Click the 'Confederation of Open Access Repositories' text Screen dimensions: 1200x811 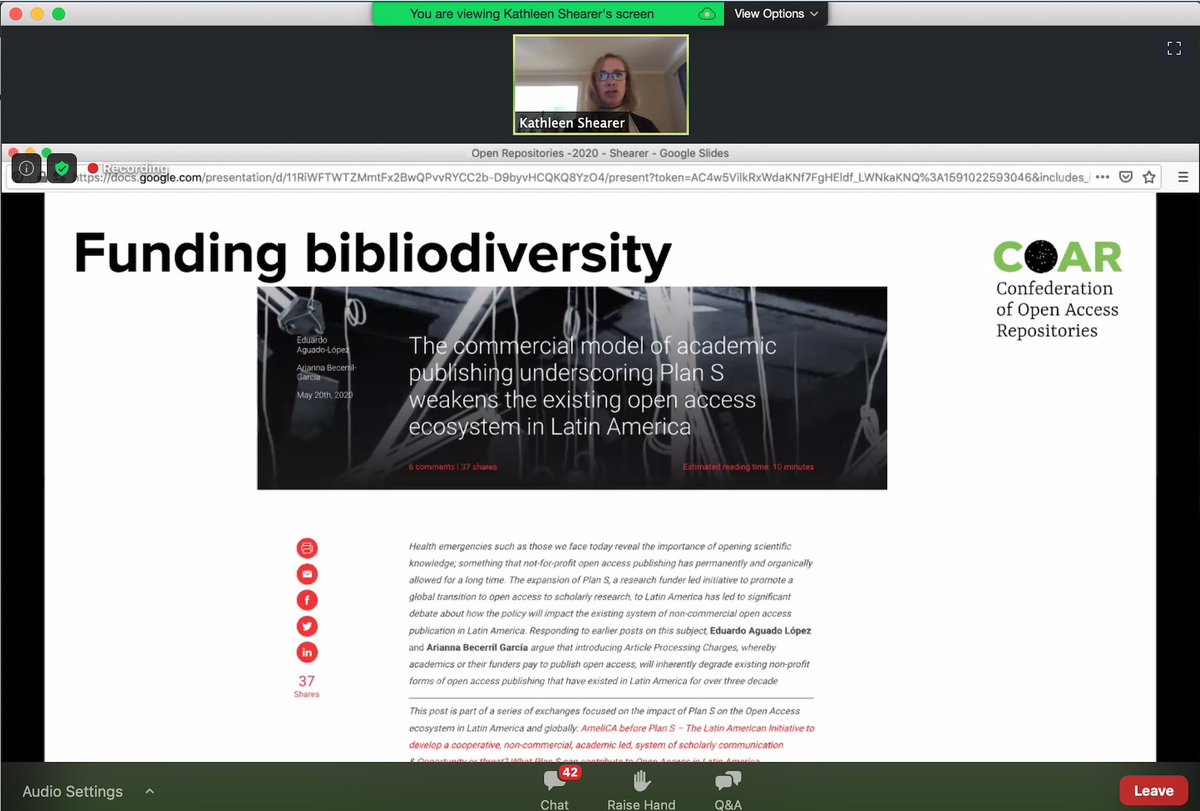(1057, 309)
